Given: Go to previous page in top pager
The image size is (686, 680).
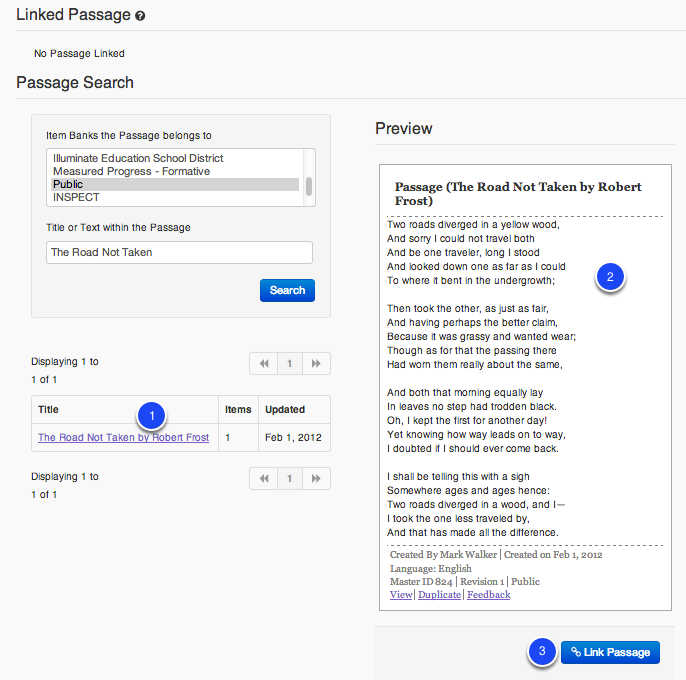Looking at the screenshot, I should point(264,364).
